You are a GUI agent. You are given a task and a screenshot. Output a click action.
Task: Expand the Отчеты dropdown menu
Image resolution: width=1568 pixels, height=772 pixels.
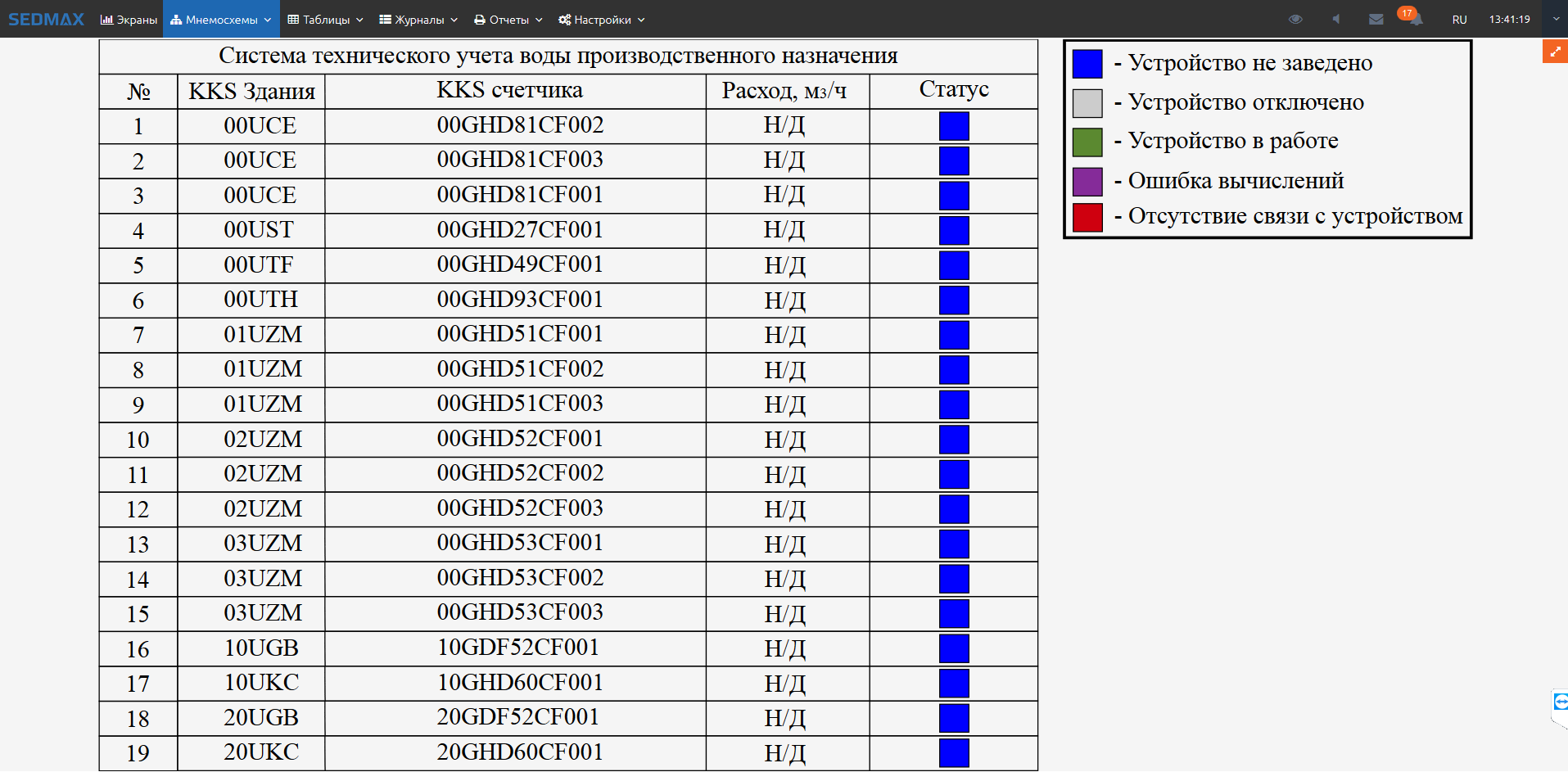point(508,20)
